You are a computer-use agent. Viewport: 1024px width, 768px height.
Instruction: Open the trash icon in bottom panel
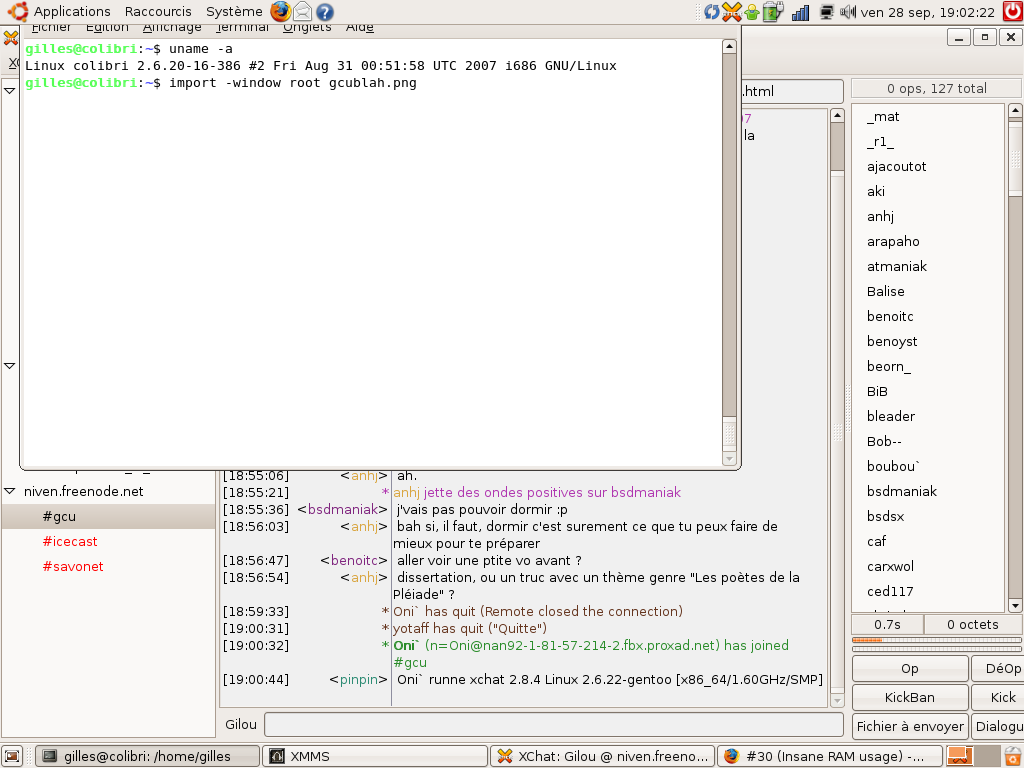(1012, 756)
